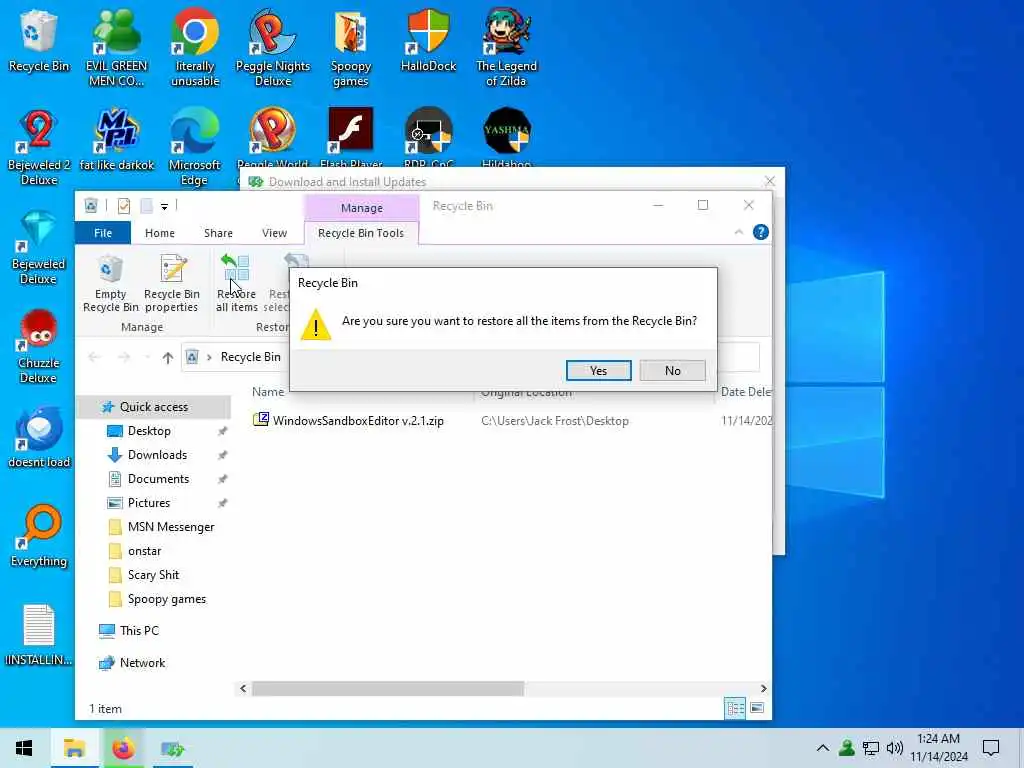Click Empty Recycle Bin in ribbon

point(110,283)
